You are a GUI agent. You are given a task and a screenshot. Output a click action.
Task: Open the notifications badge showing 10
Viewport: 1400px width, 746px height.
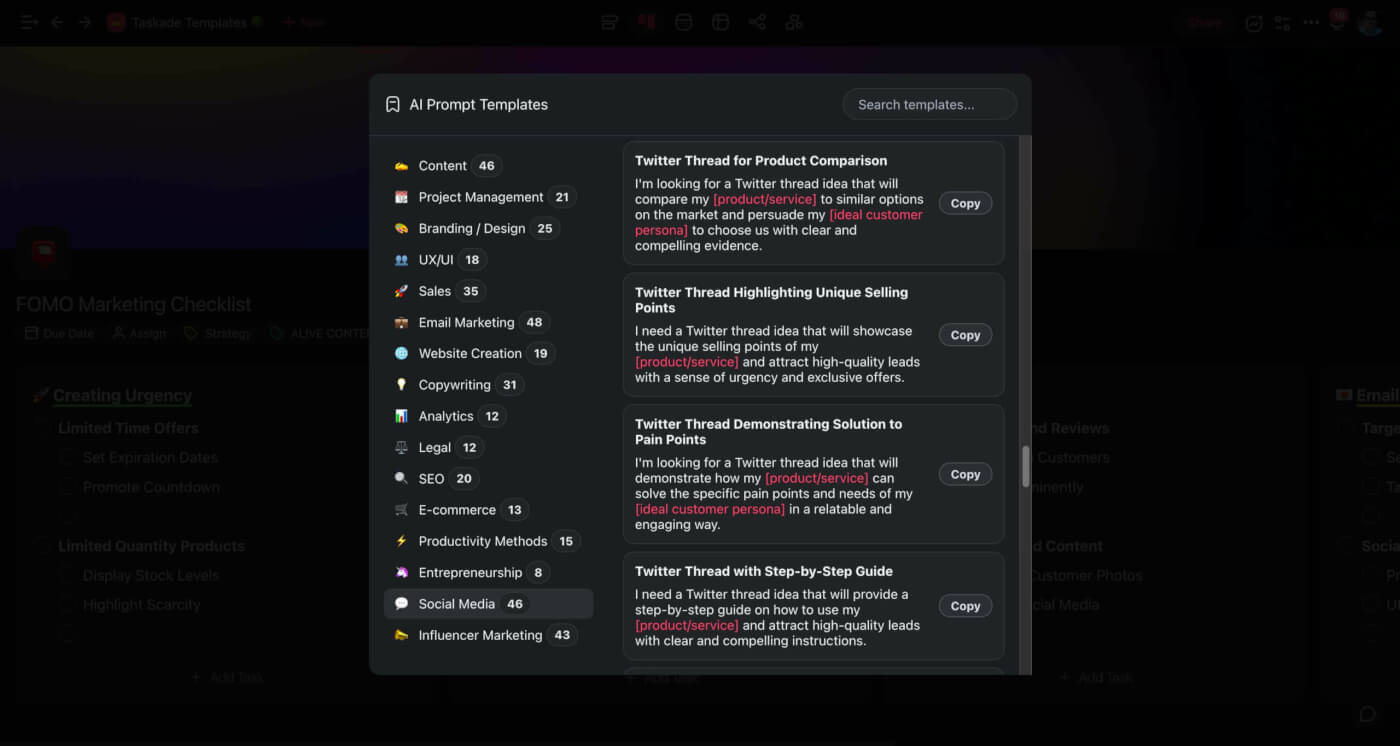pos(1338,16)
